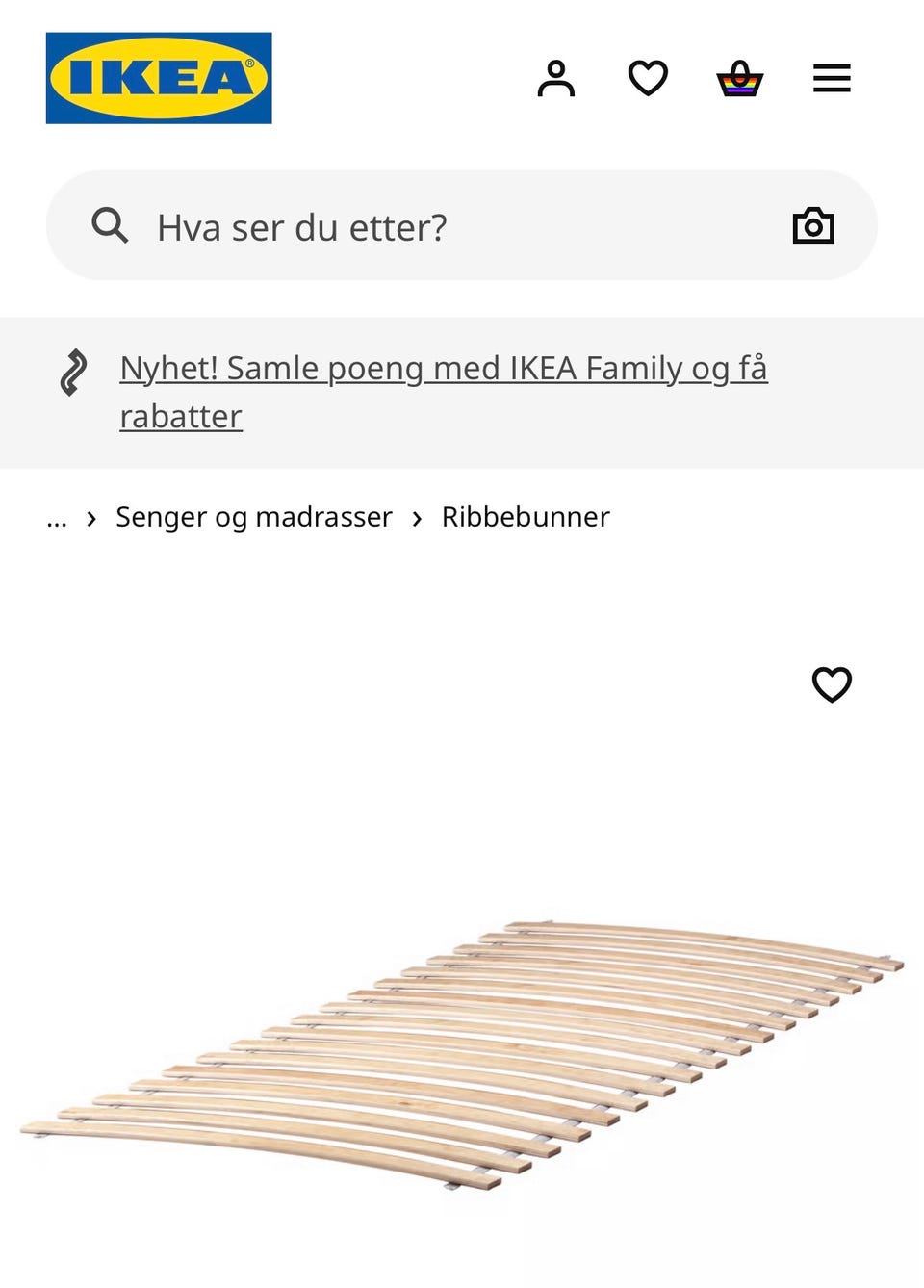The width and height of the screenshot is (924, 1288).
Task: Open the shopping basket icon
Action: 738,78
